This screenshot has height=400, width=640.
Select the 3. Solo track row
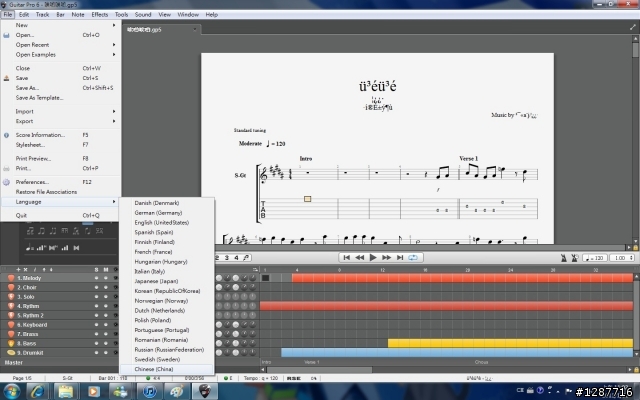(x=60, y=297)
